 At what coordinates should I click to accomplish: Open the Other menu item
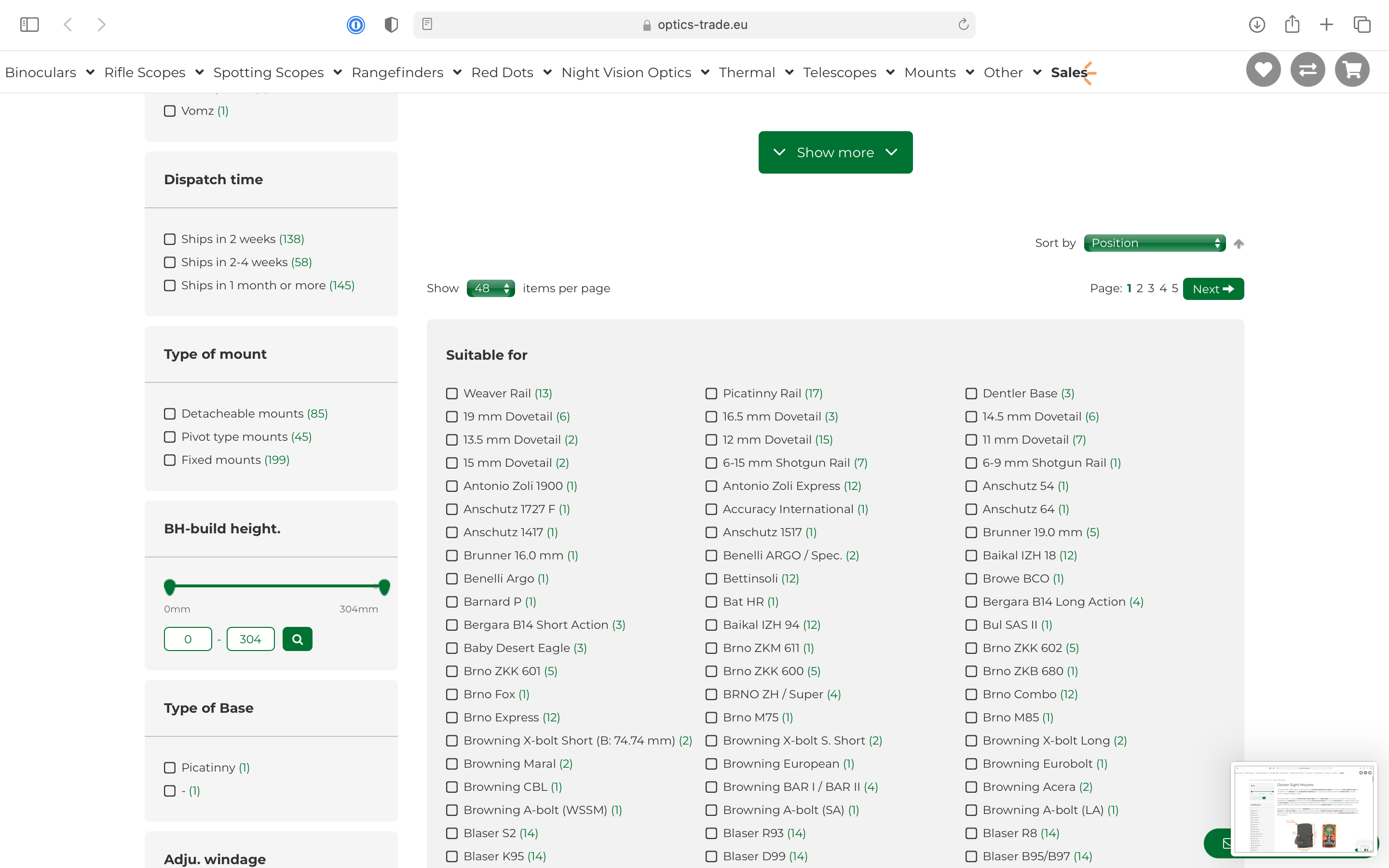1003,72
